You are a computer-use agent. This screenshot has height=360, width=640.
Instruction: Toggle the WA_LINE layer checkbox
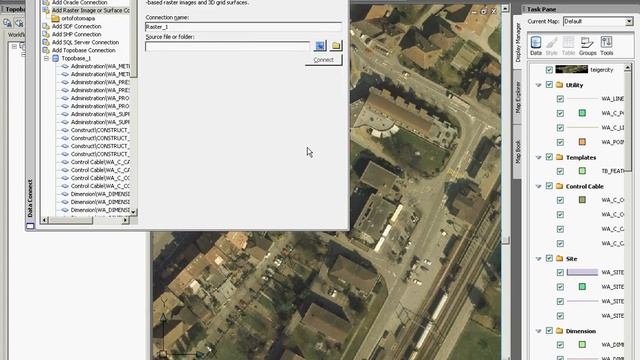point(560,99)
